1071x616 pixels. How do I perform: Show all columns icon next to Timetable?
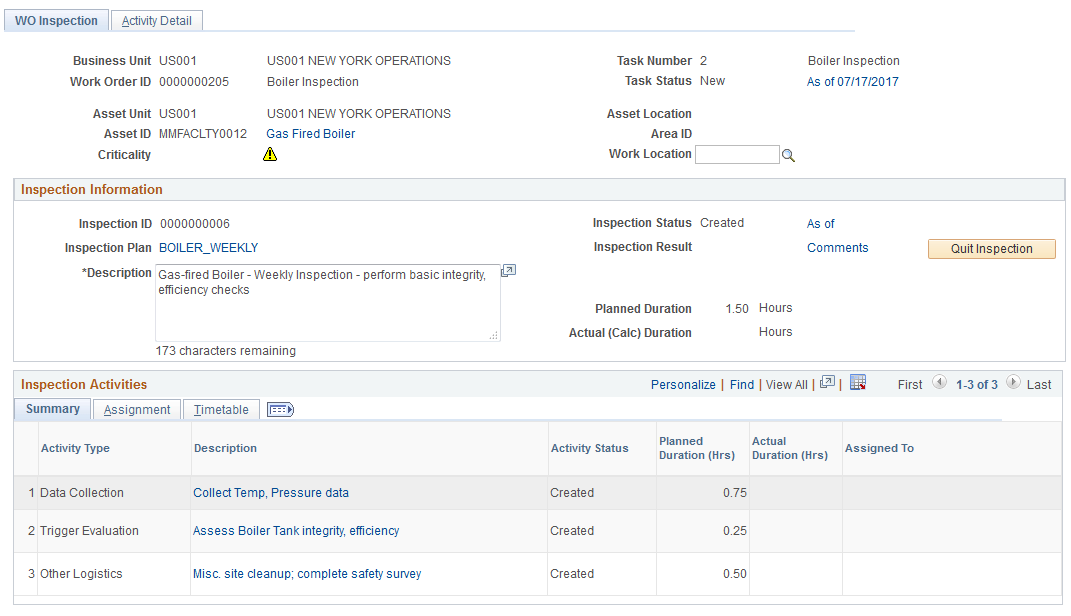(280, 410)
